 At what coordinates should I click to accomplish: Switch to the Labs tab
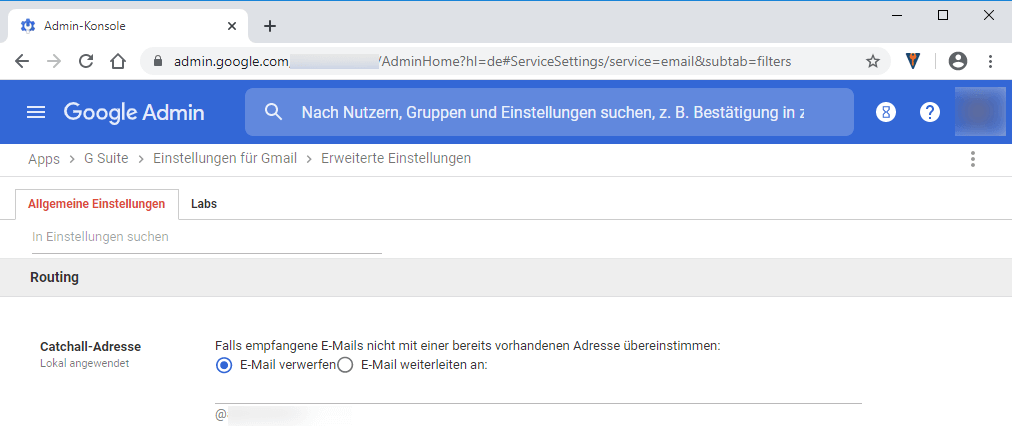click(204, 204)
